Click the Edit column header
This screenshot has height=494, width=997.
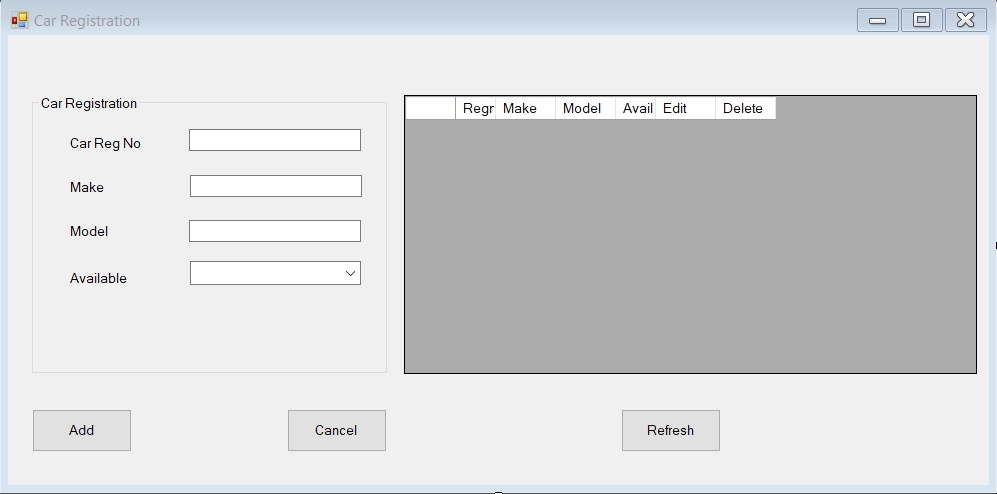(685, 108)
